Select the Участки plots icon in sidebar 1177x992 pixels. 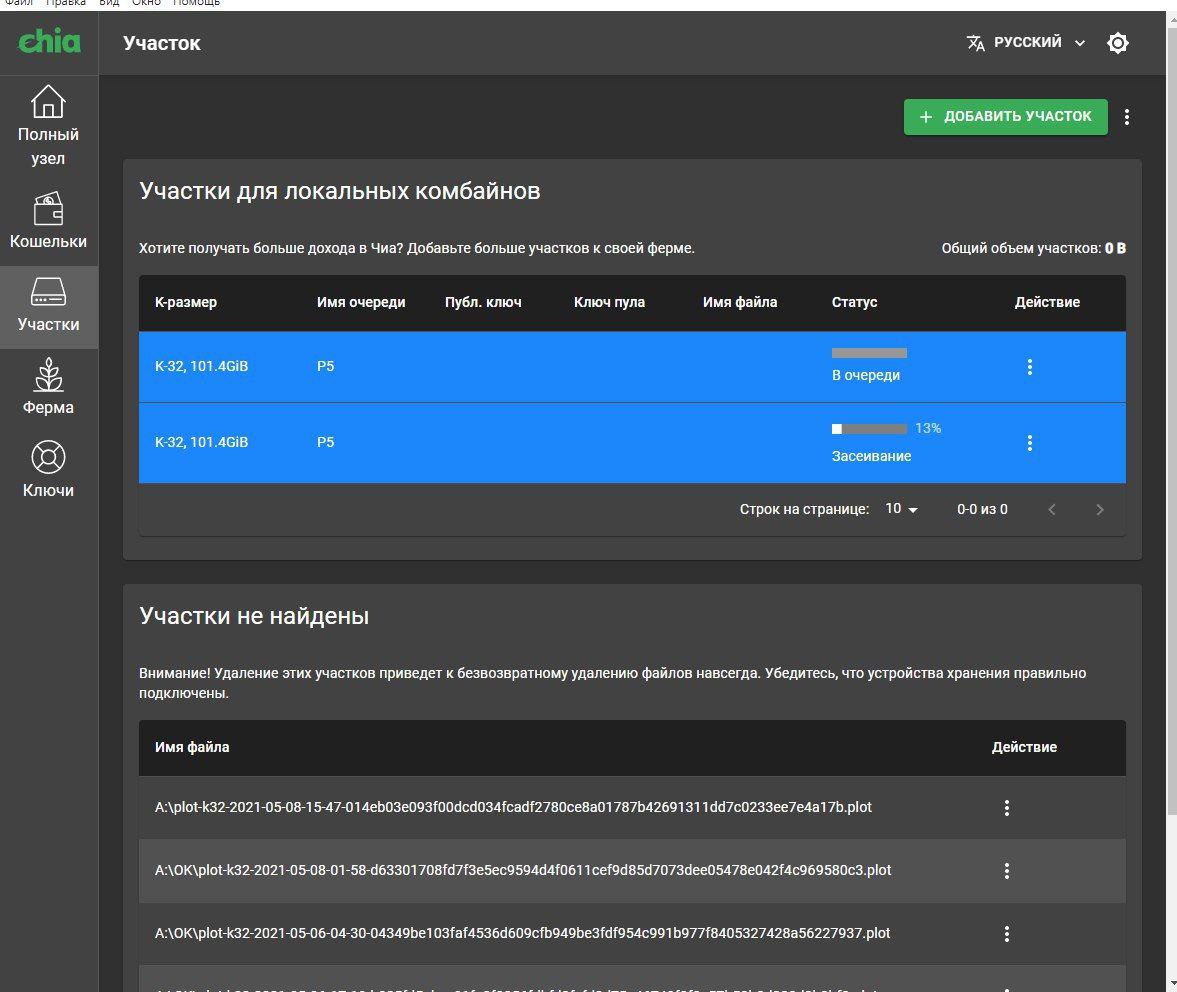(x=48, y=292)
